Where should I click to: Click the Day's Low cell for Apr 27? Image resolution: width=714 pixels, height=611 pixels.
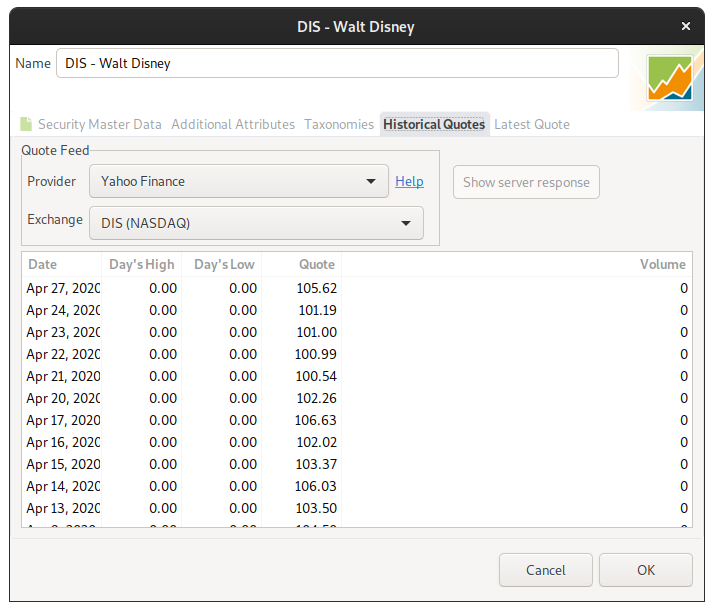click(x=243, y=288)
